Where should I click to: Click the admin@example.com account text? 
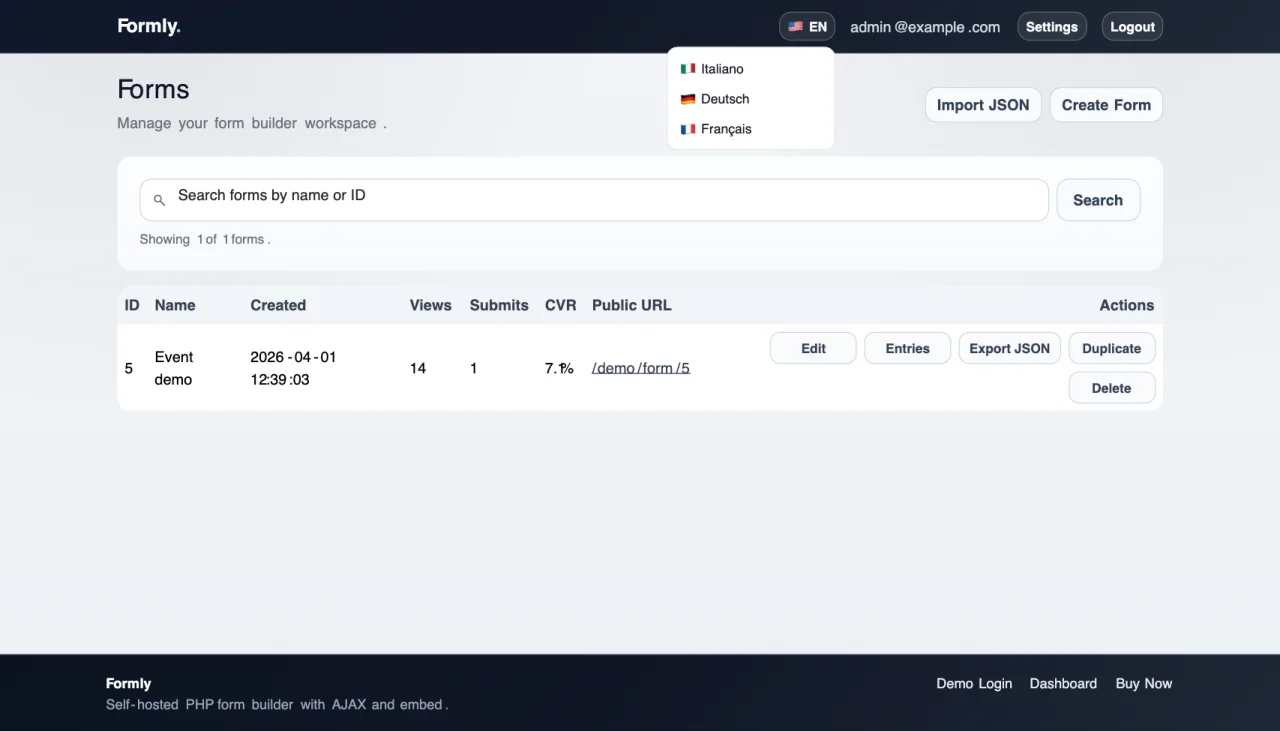(925, 27)
